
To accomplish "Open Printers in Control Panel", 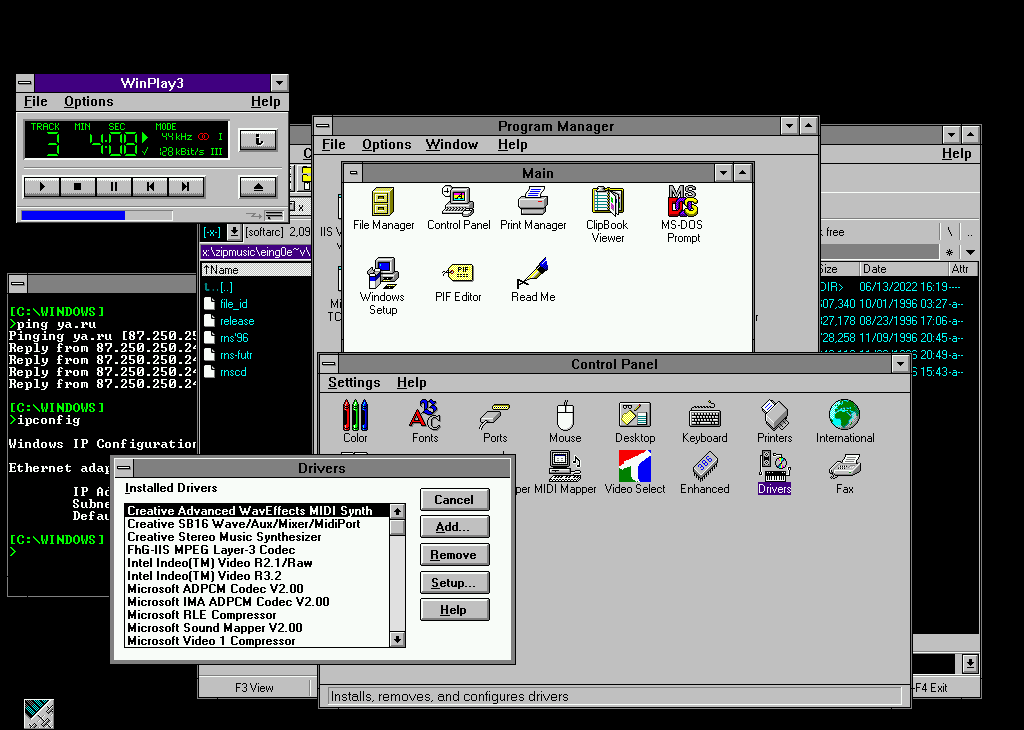I will pos(775,421).
